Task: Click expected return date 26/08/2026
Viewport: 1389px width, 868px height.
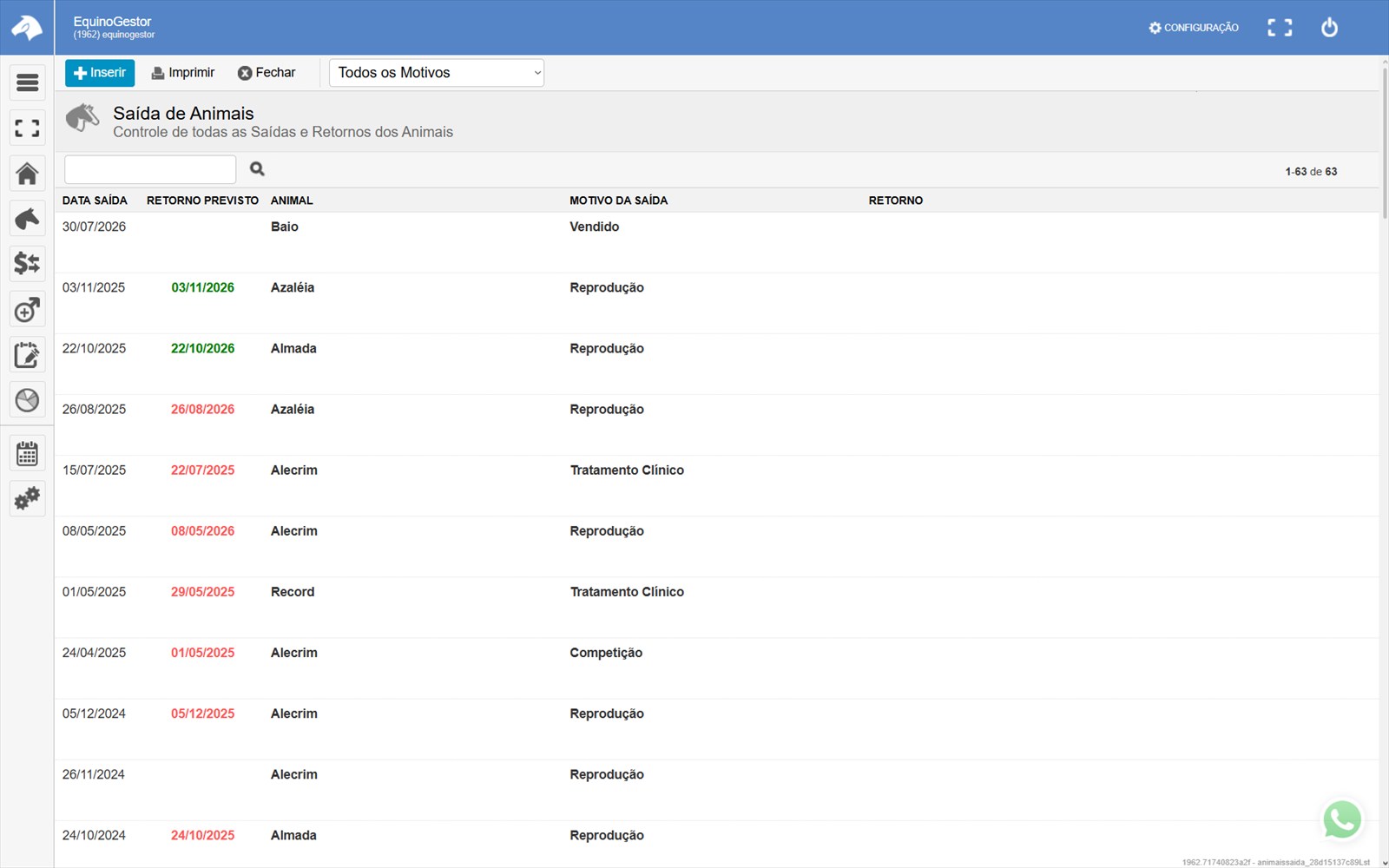Action: tap(202, 410)
